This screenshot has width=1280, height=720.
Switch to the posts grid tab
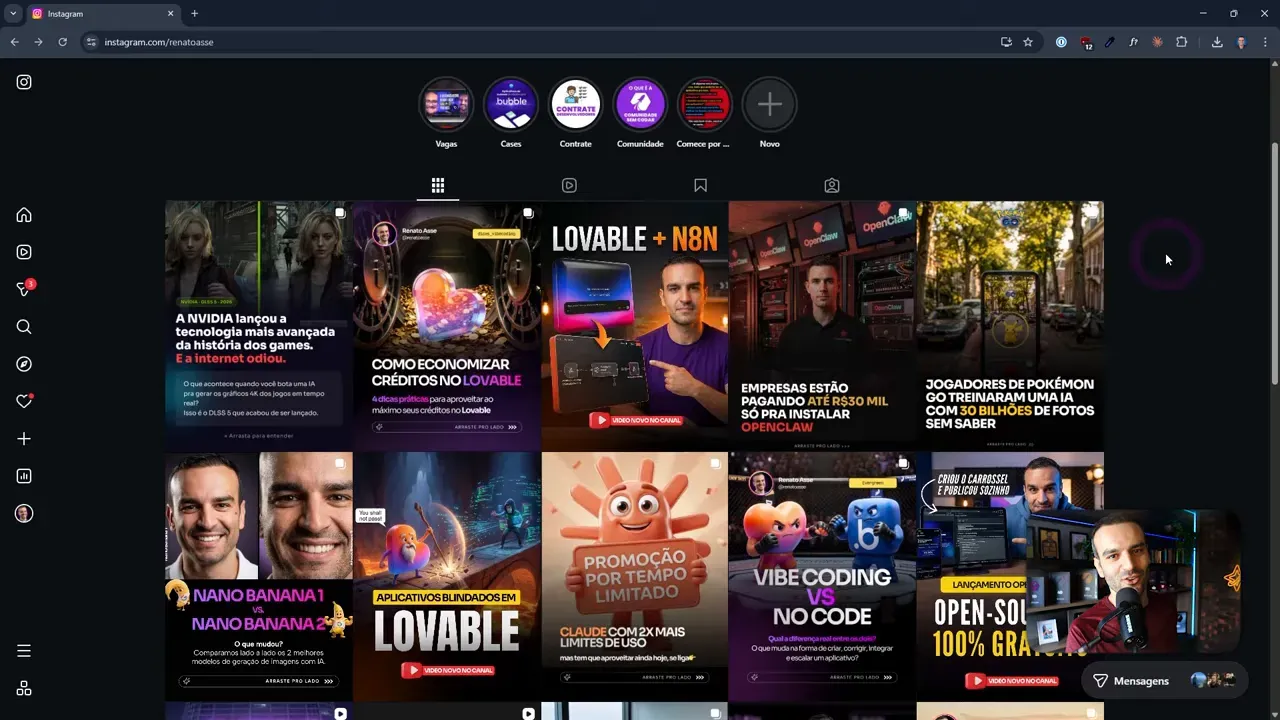(437, 185)
